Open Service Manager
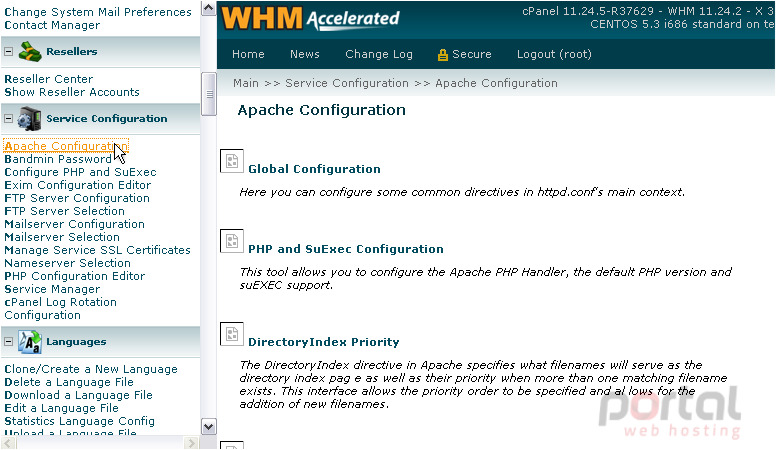776x450 pixels. coord(52,290)
